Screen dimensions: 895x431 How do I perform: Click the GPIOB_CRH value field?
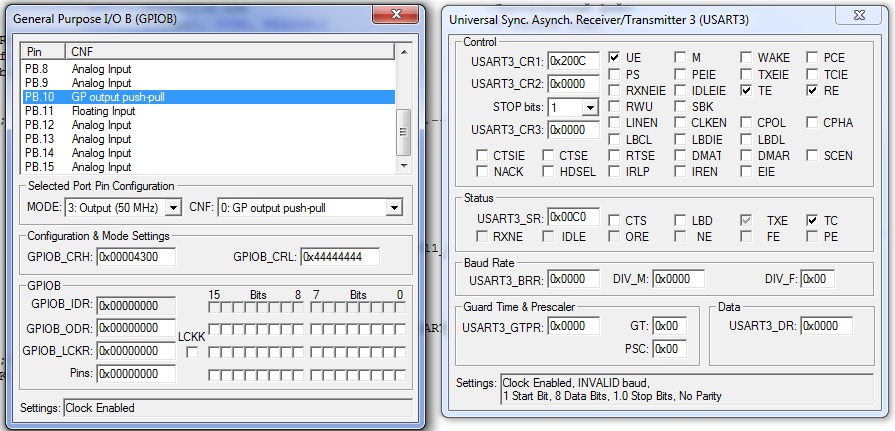click(x=135, y=257)
